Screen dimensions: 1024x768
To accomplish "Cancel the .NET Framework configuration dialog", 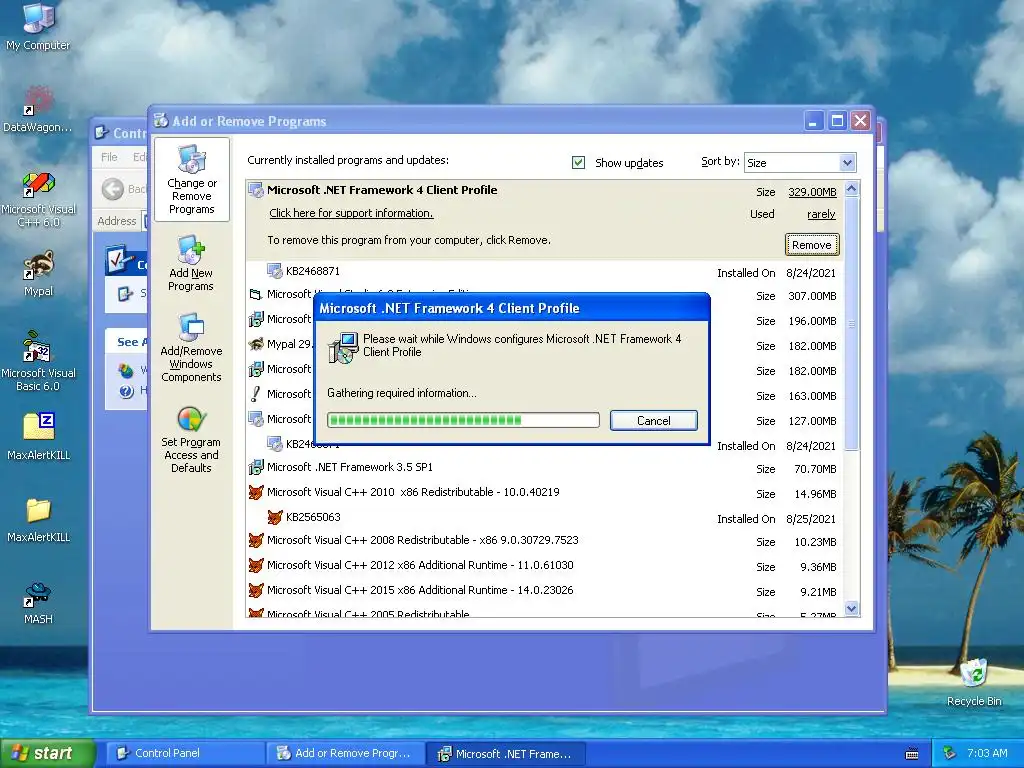I will coord(654,421).
